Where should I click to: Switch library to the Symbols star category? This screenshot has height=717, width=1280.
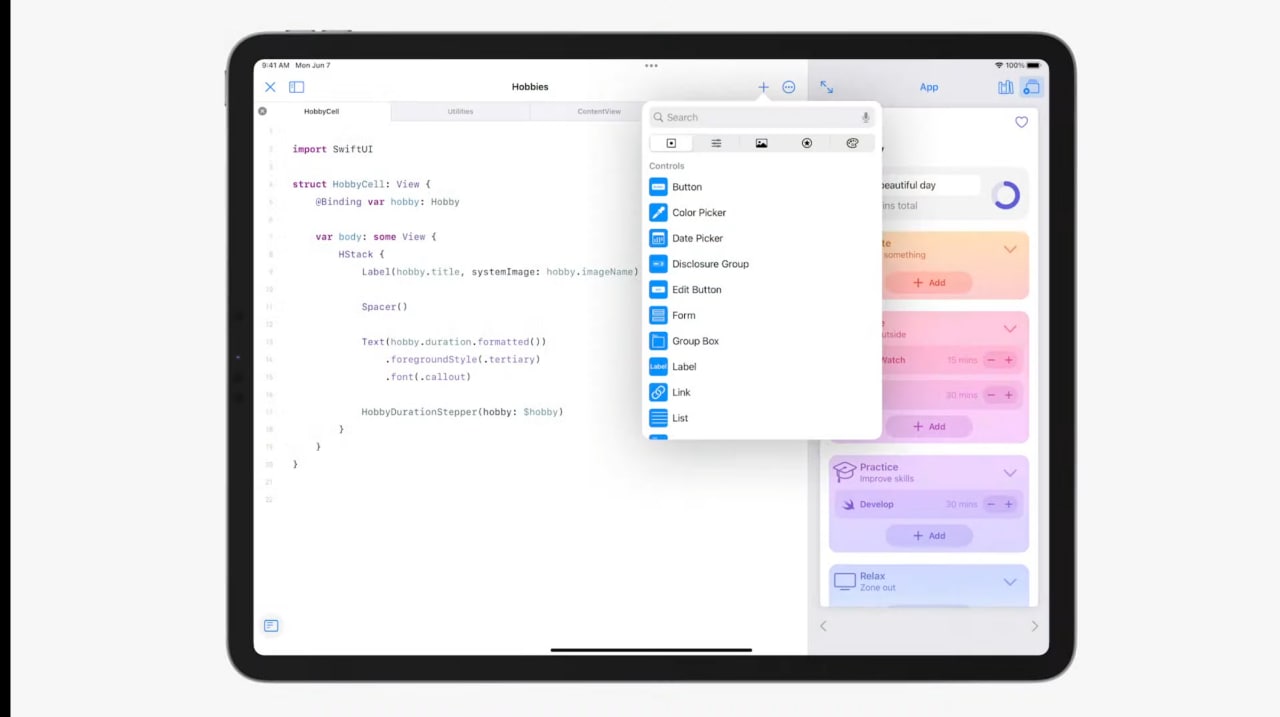(x=807, y=143)
